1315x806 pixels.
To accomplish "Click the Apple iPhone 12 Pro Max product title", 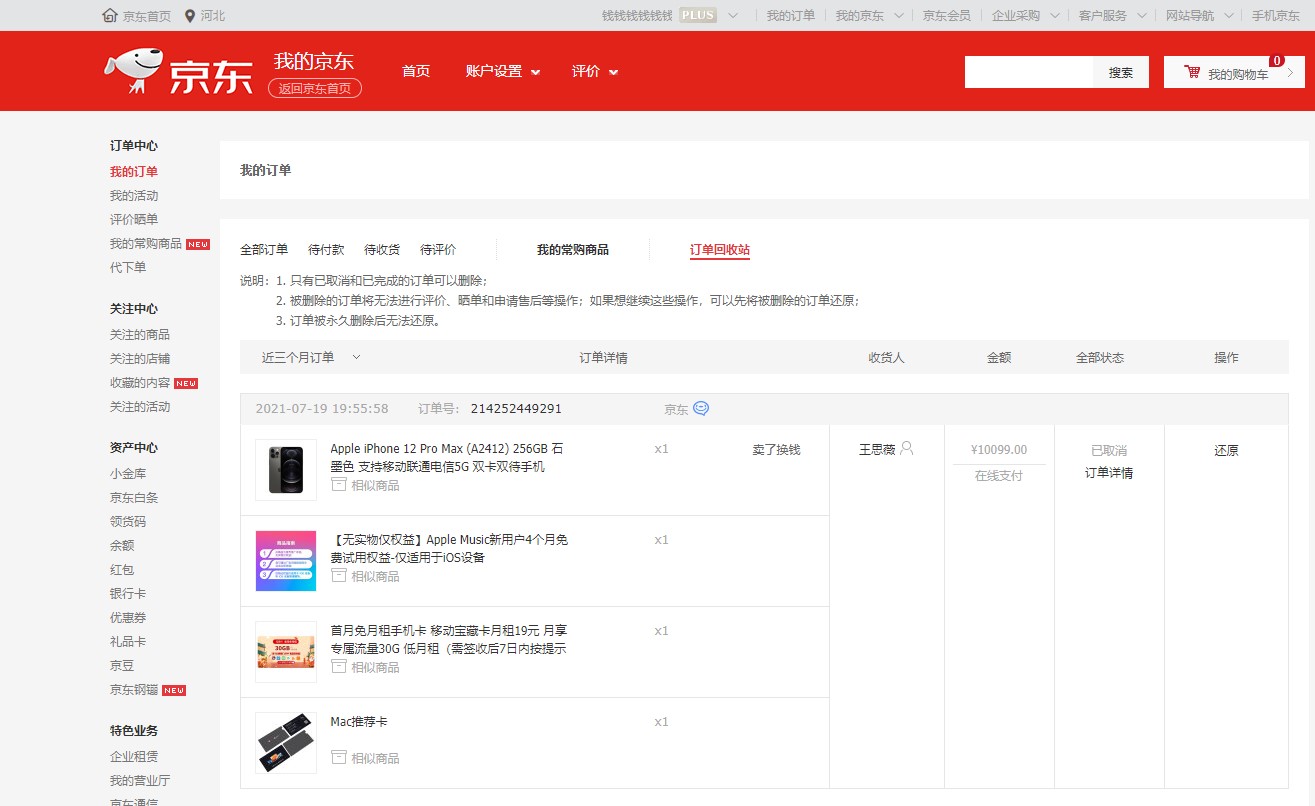I will (447, 458).
